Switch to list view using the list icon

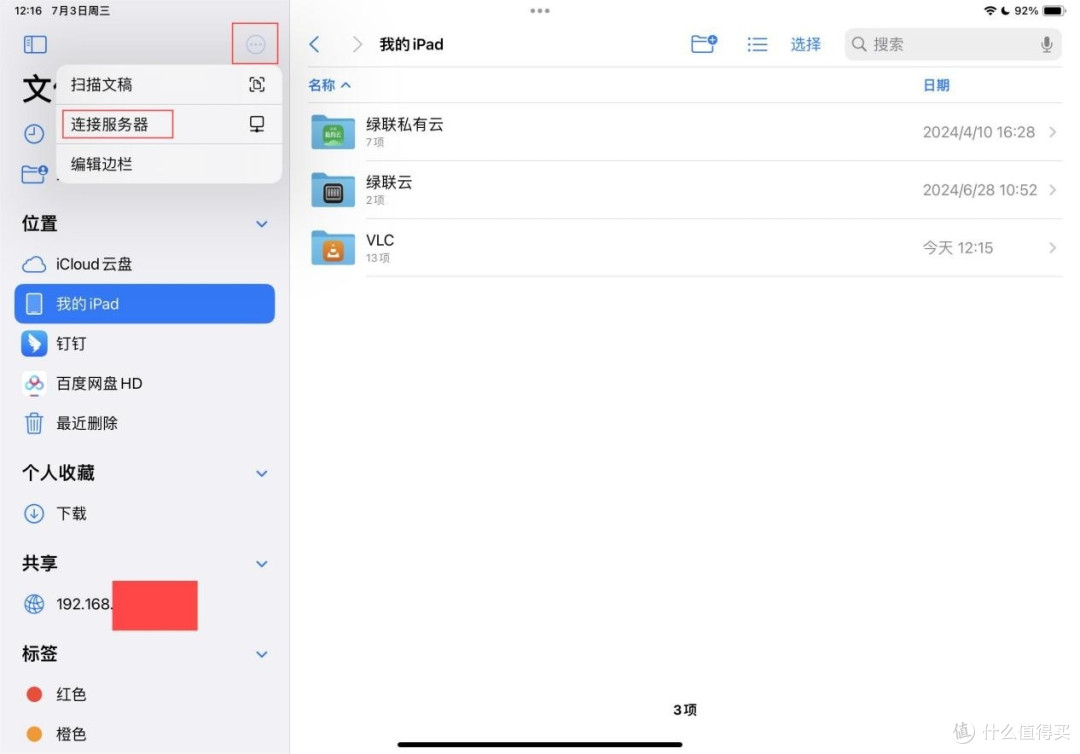(x=757, y=44)
